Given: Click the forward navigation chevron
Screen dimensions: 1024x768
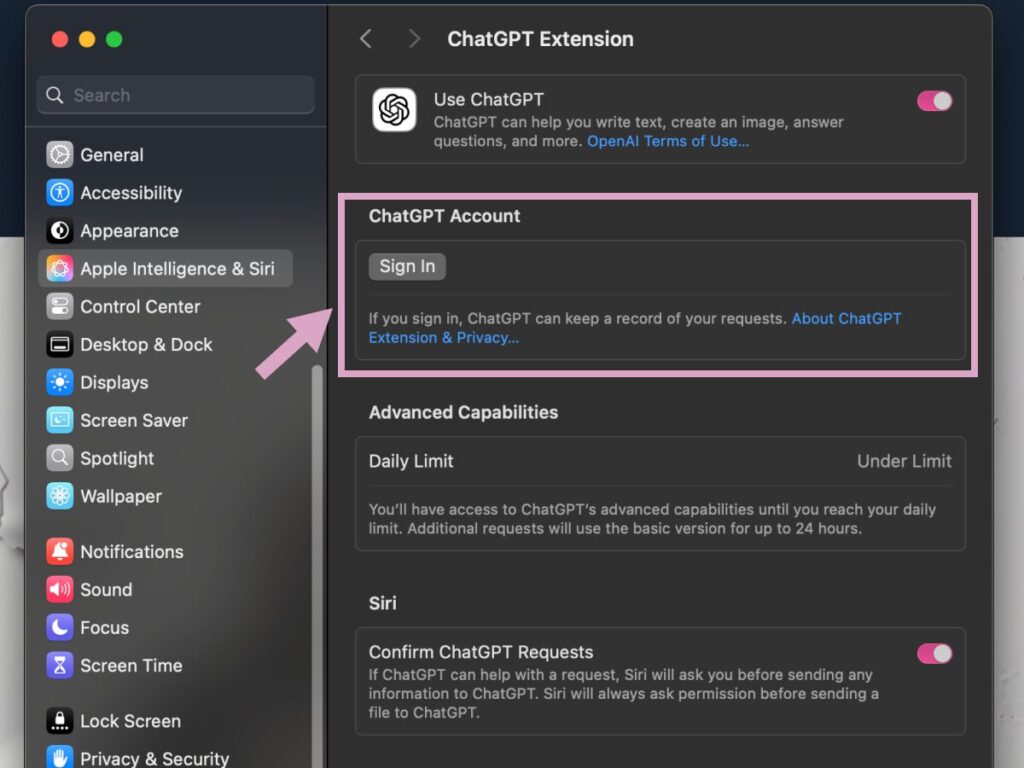Looking at the screenshot, I should pos(414,38).
